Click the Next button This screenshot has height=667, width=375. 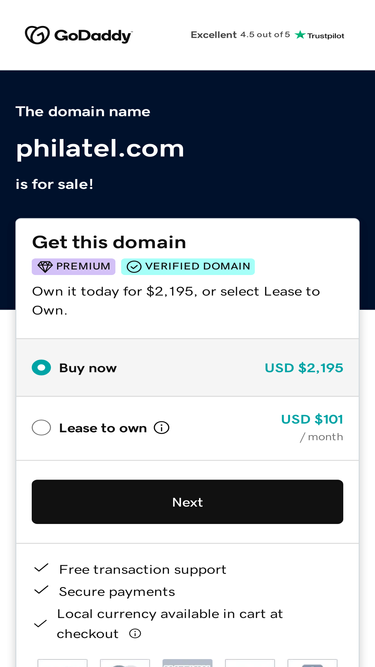(x=188, y=502)
